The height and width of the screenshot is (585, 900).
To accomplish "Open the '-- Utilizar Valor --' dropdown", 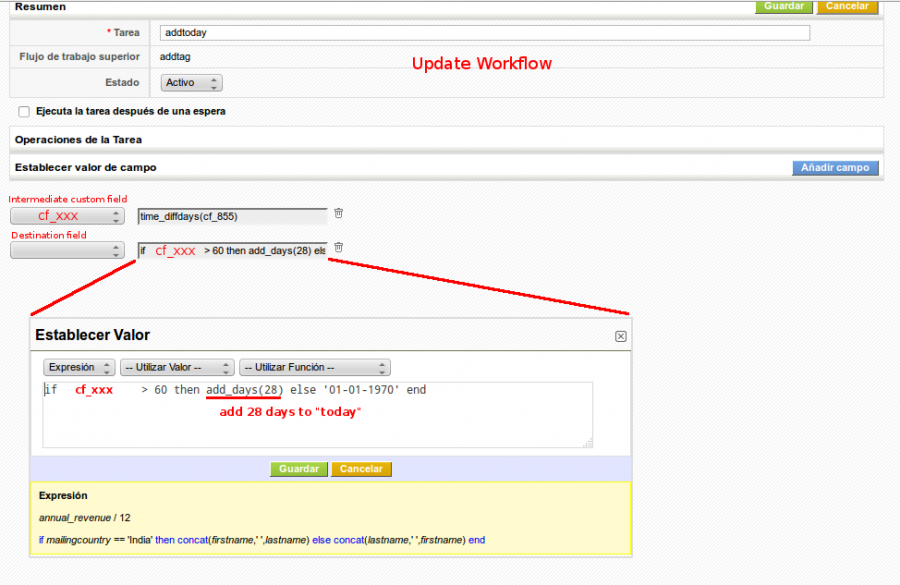I will click(x=177, y=368).
